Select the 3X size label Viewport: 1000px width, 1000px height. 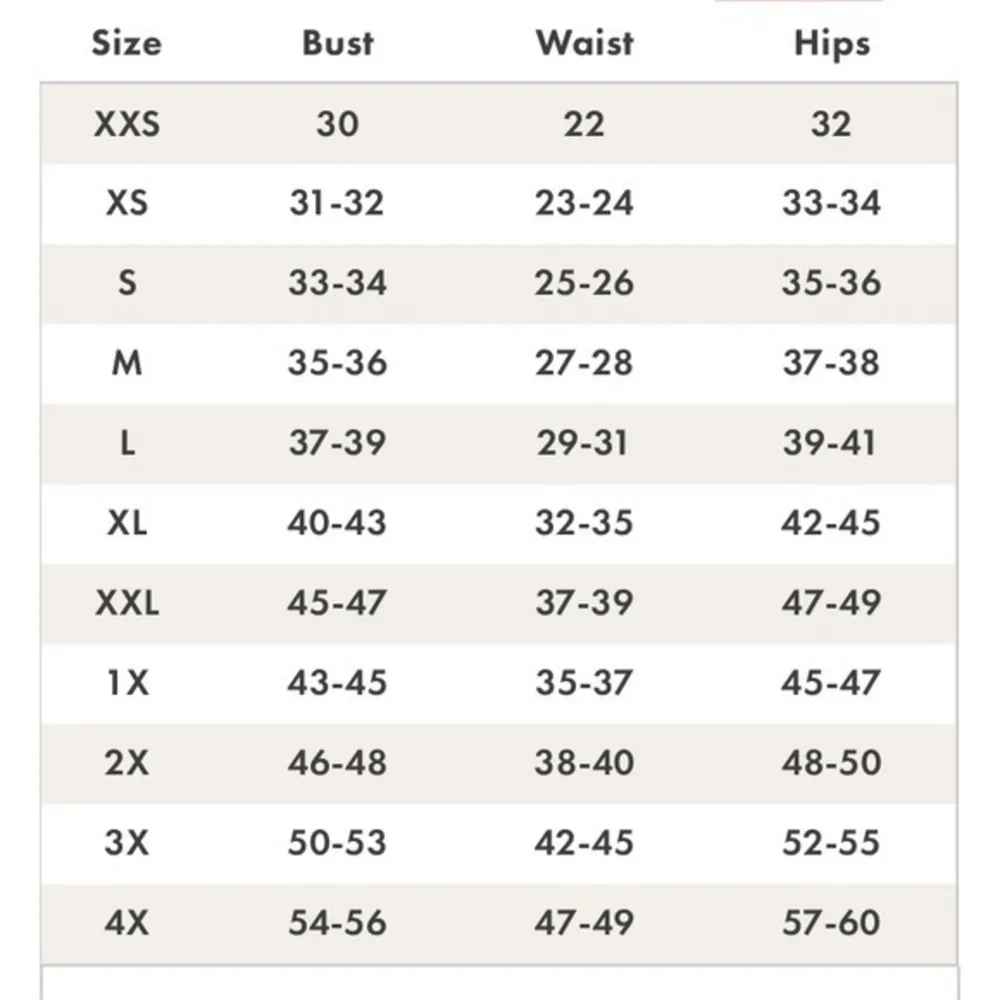127,842
